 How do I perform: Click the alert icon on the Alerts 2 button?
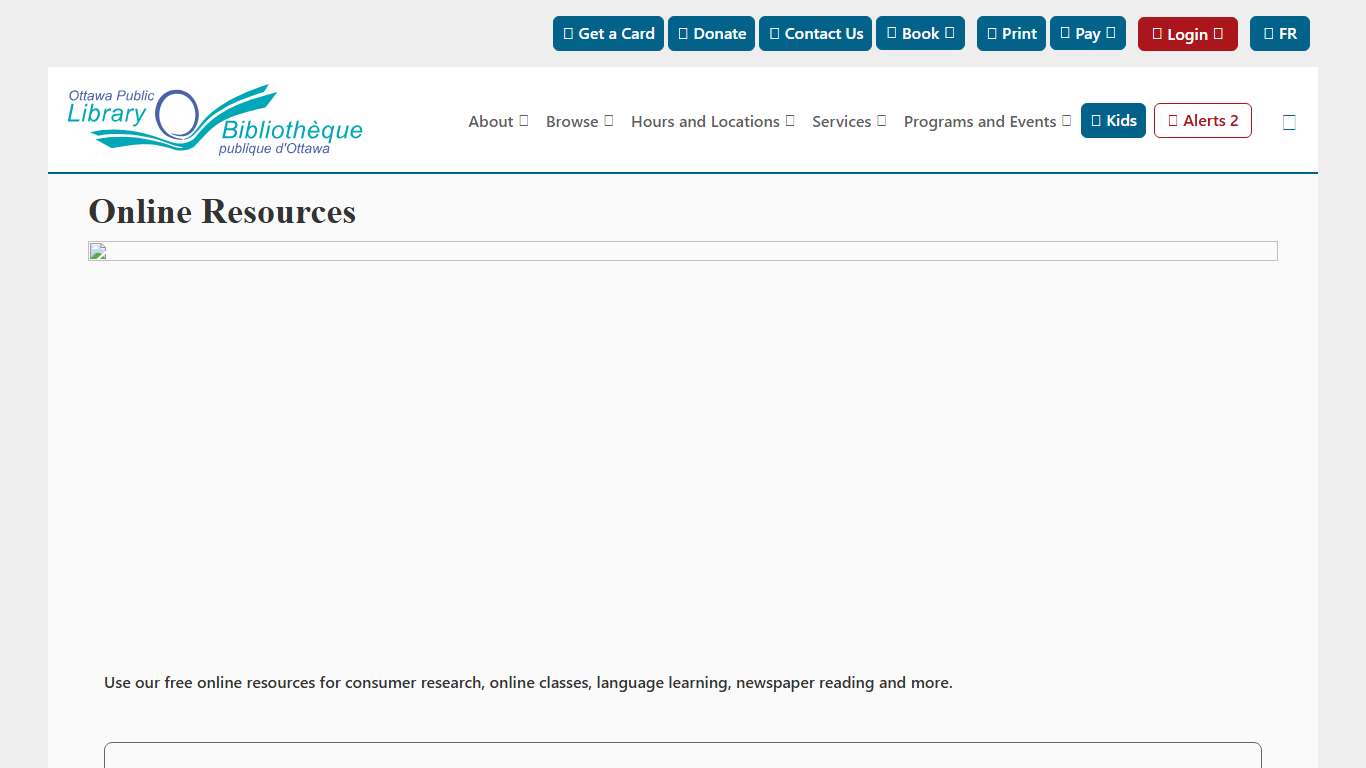pyautogui.click(x=1171, y=120)
